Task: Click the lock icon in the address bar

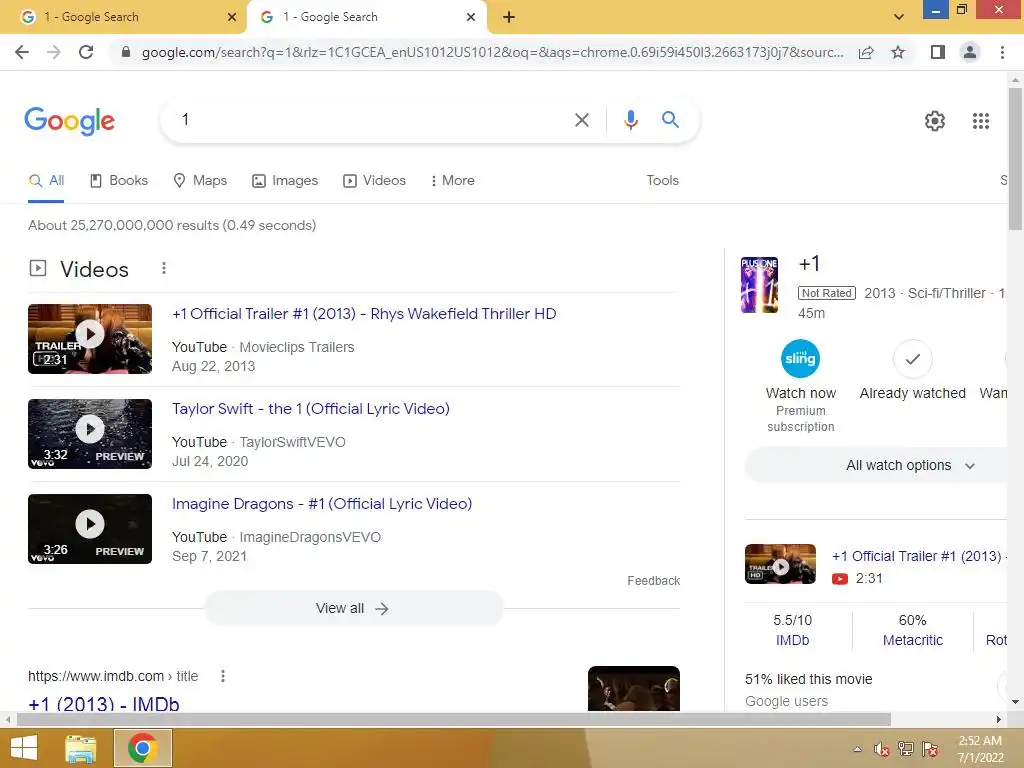Action: pyautogui.click(x=126, y=52)
